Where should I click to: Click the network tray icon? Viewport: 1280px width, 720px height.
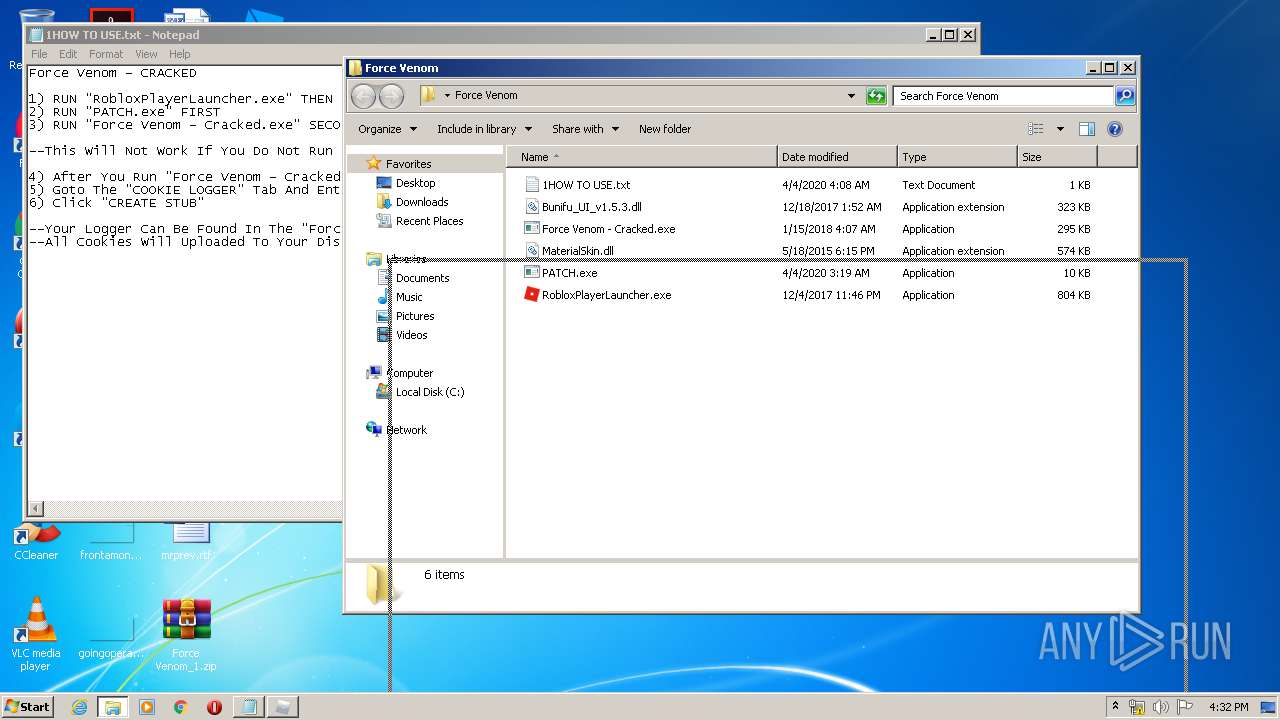click(x=1137, y=707)
